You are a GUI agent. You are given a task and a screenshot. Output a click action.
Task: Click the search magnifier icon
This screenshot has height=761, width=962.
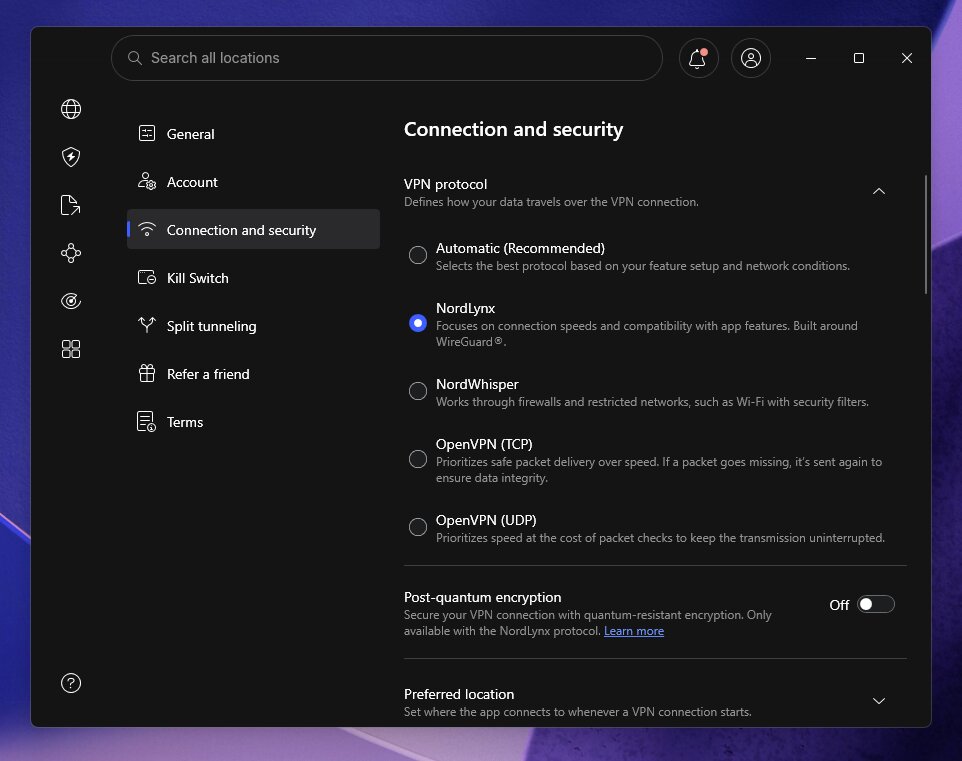pyautogui.click(x=135, y=58)
